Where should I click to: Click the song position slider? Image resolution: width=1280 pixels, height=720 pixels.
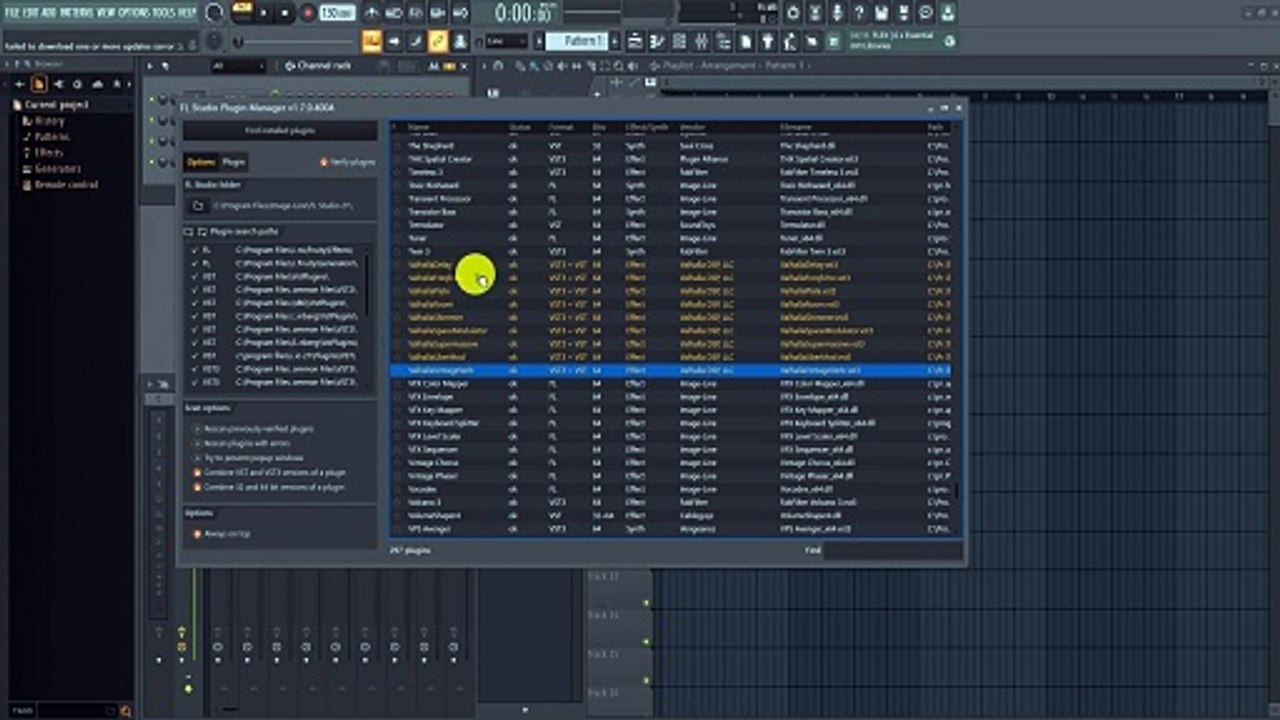[x=296, y=42]
